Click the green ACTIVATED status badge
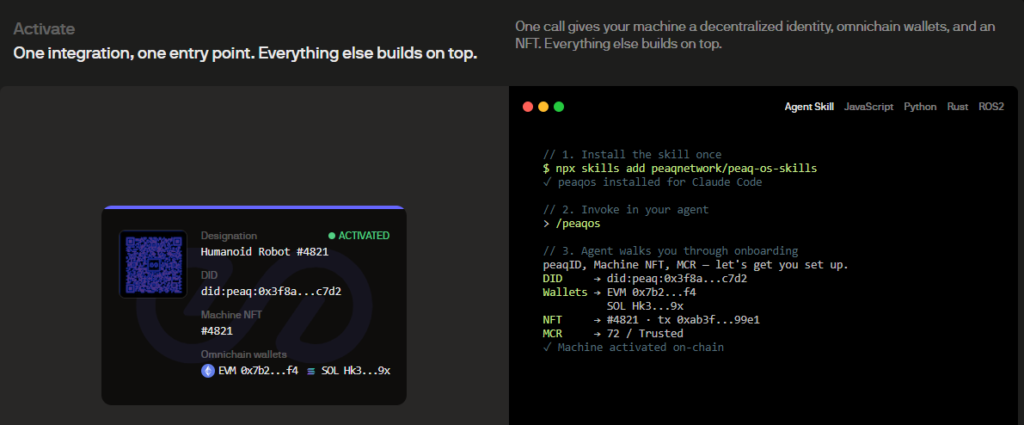 (x=359, y=235)
